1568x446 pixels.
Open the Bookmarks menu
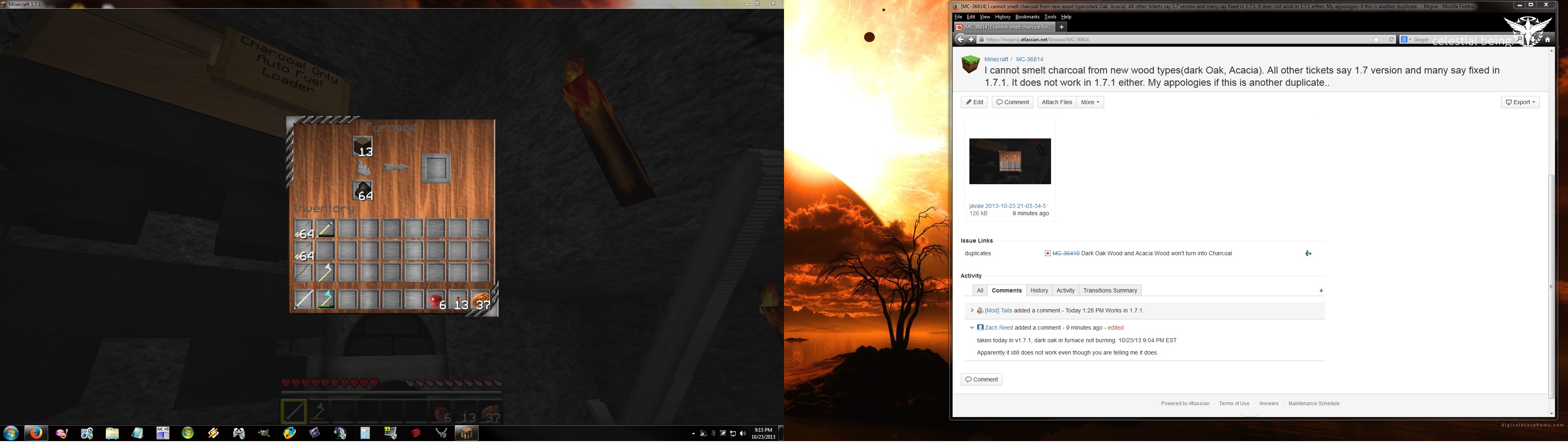pos(1027,17)
